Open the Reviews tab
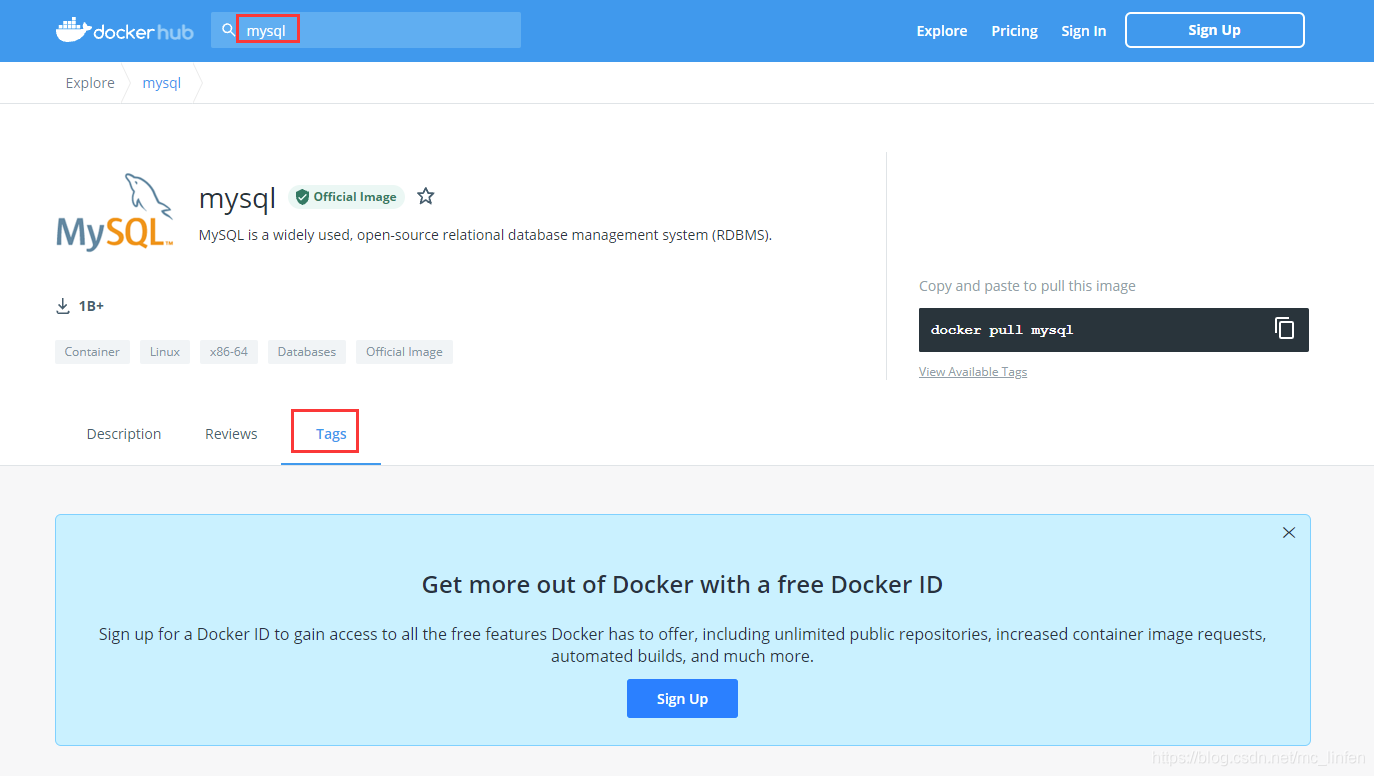Viewport: 1374px width, 776px height. tap(231, 432)
